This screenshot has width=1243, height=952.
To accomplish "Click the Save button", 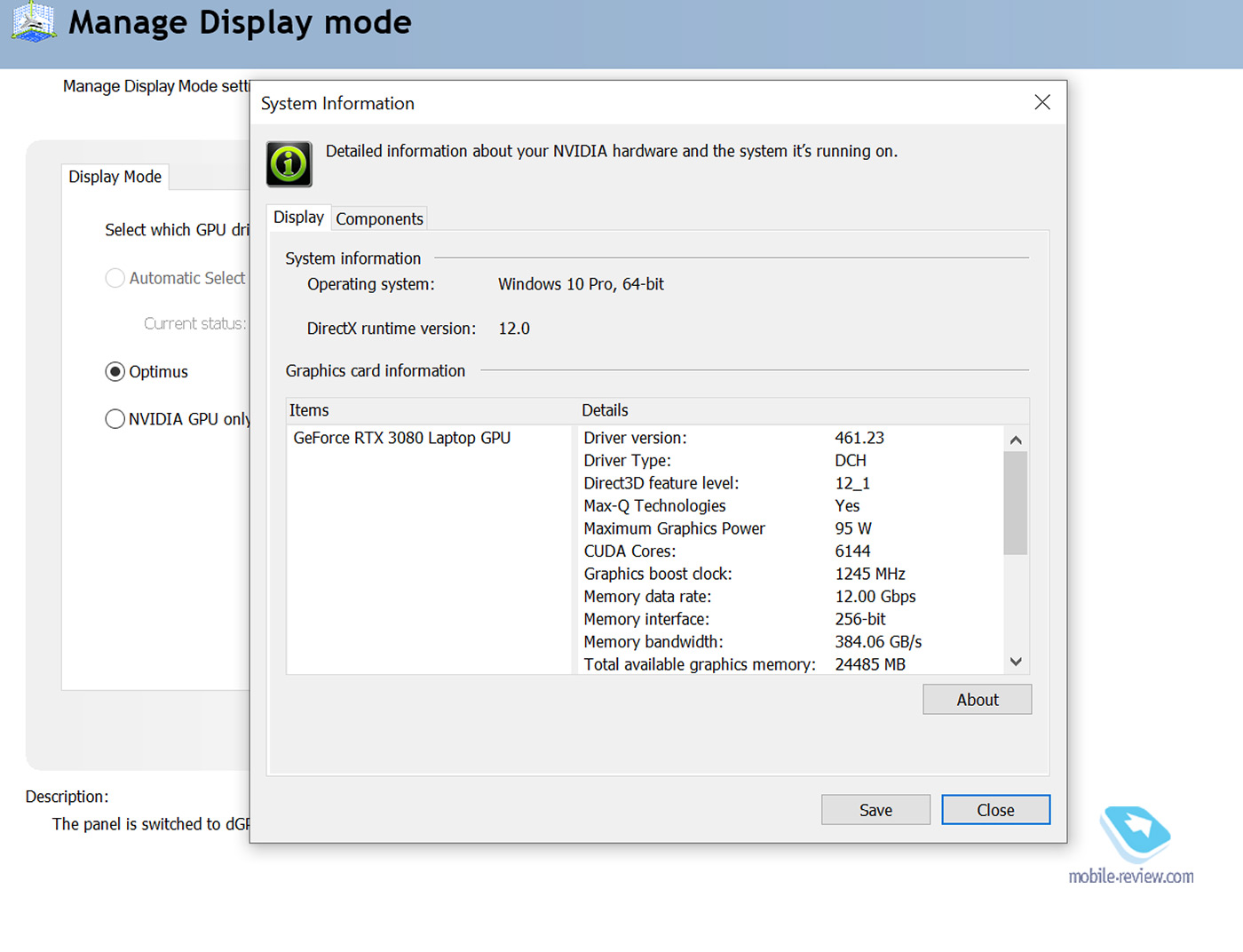I will click(x=875, y=810).
